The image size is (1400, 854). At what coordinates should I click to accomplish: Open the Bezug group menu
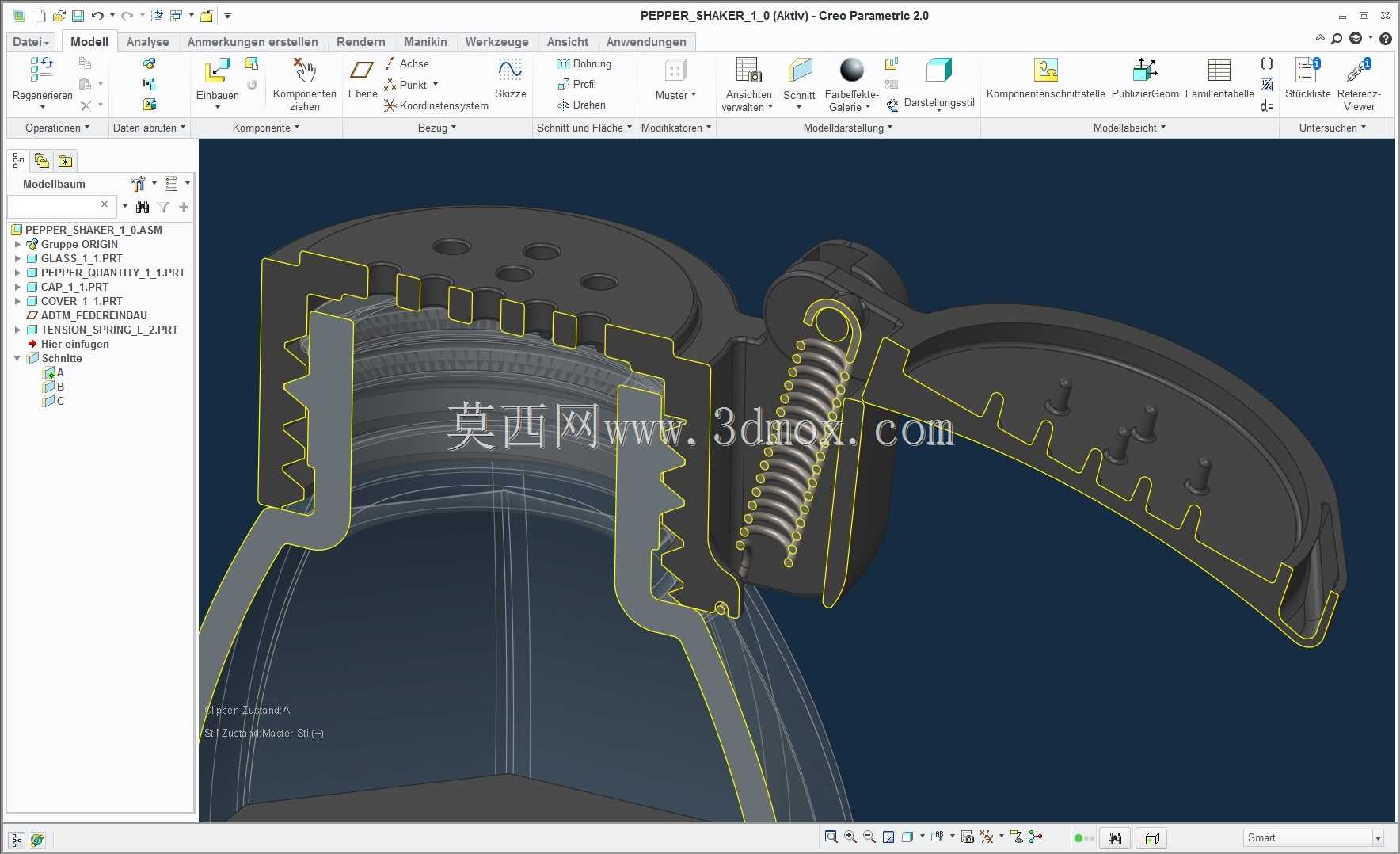click(x=437, y=128)
